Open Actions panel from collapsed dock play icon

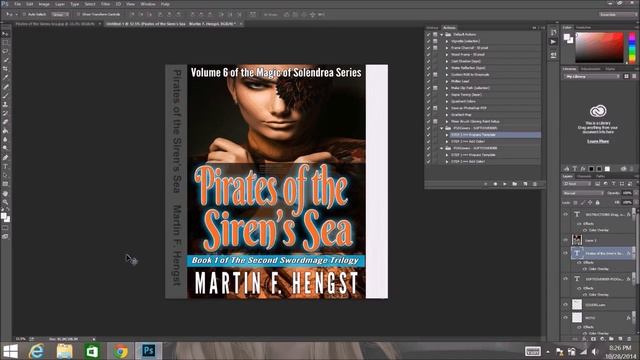[x=553, y=42]
